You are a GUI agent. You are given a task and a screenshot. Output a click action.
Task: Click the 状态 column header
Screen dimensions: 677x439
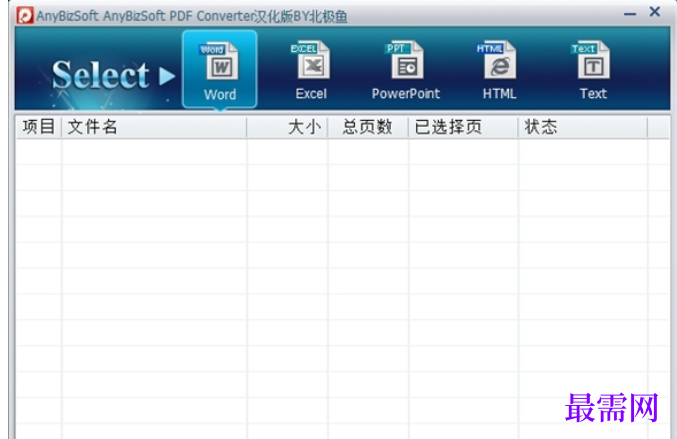click(x=582, y=127)
